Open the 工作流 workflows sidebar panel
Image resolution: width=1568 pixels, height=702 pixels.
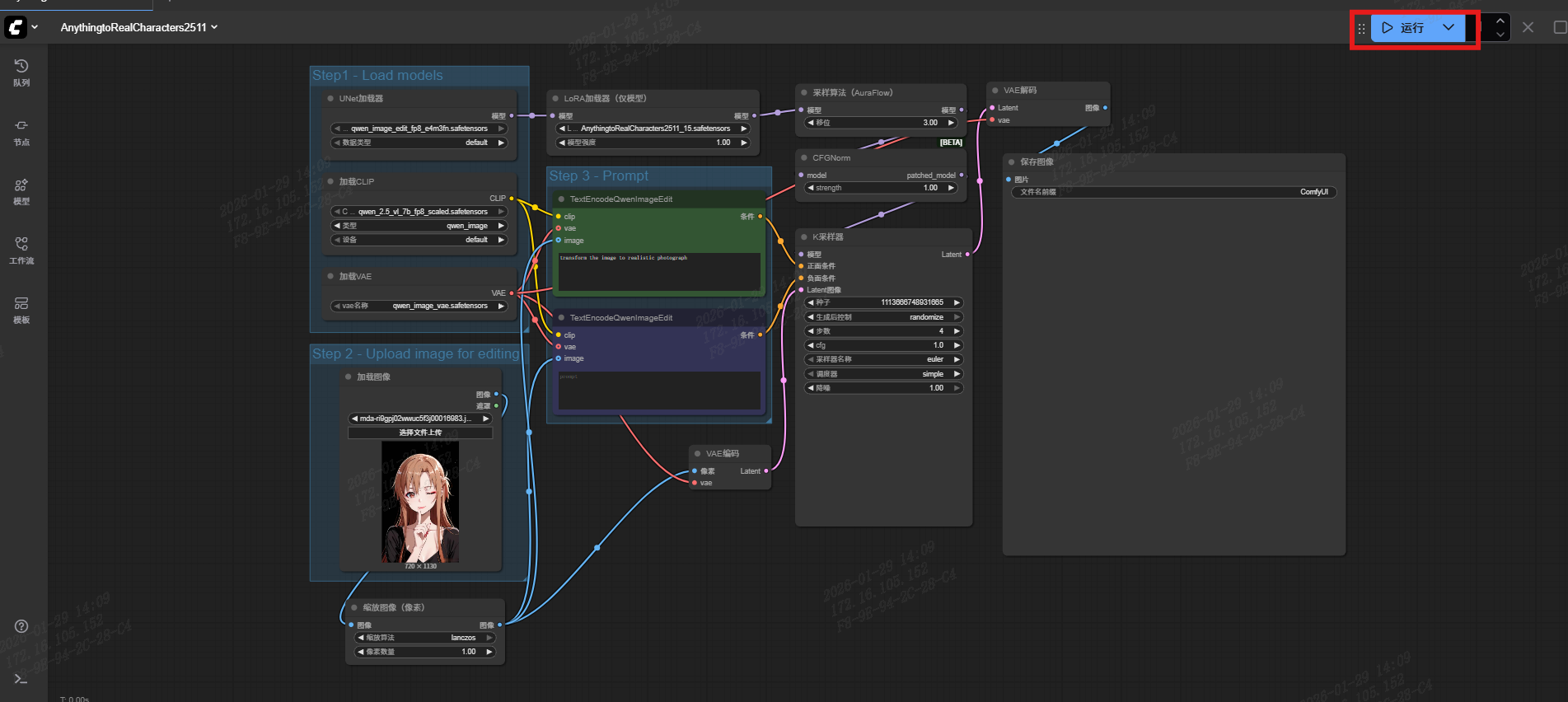[21, 250]
